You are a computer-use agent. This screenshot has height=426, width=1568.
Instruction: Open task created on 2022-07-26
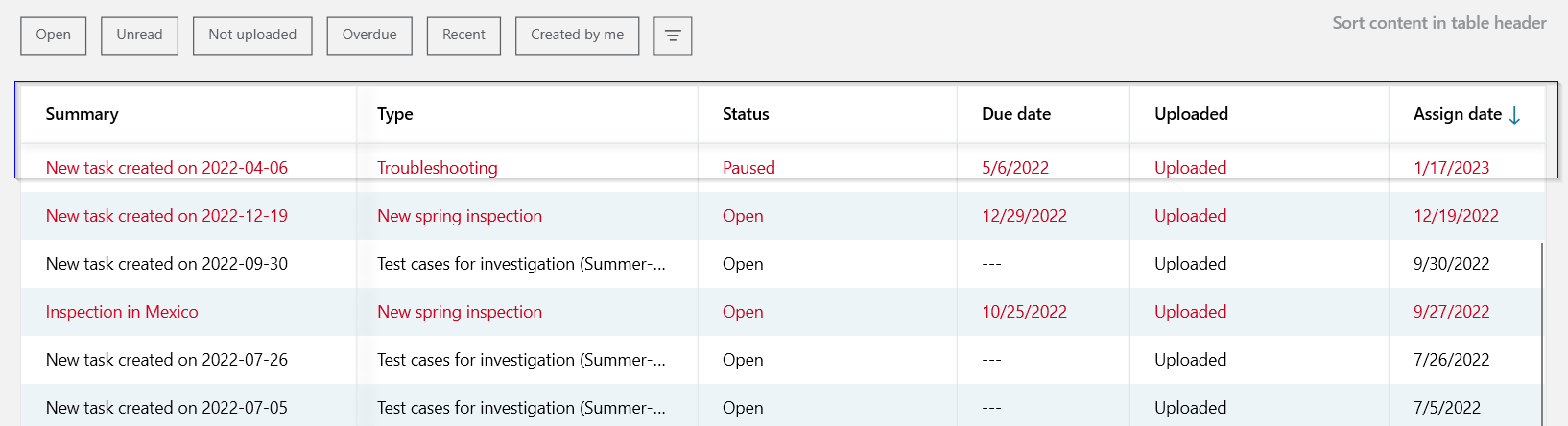tap(167, 360)
